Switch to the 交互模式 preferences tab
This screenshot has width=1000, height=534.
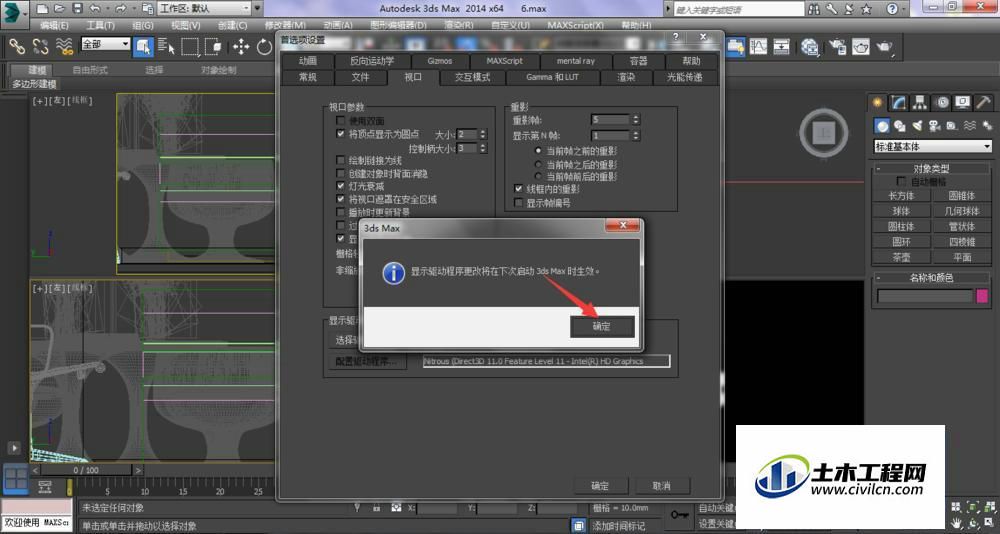coord(473,77)
